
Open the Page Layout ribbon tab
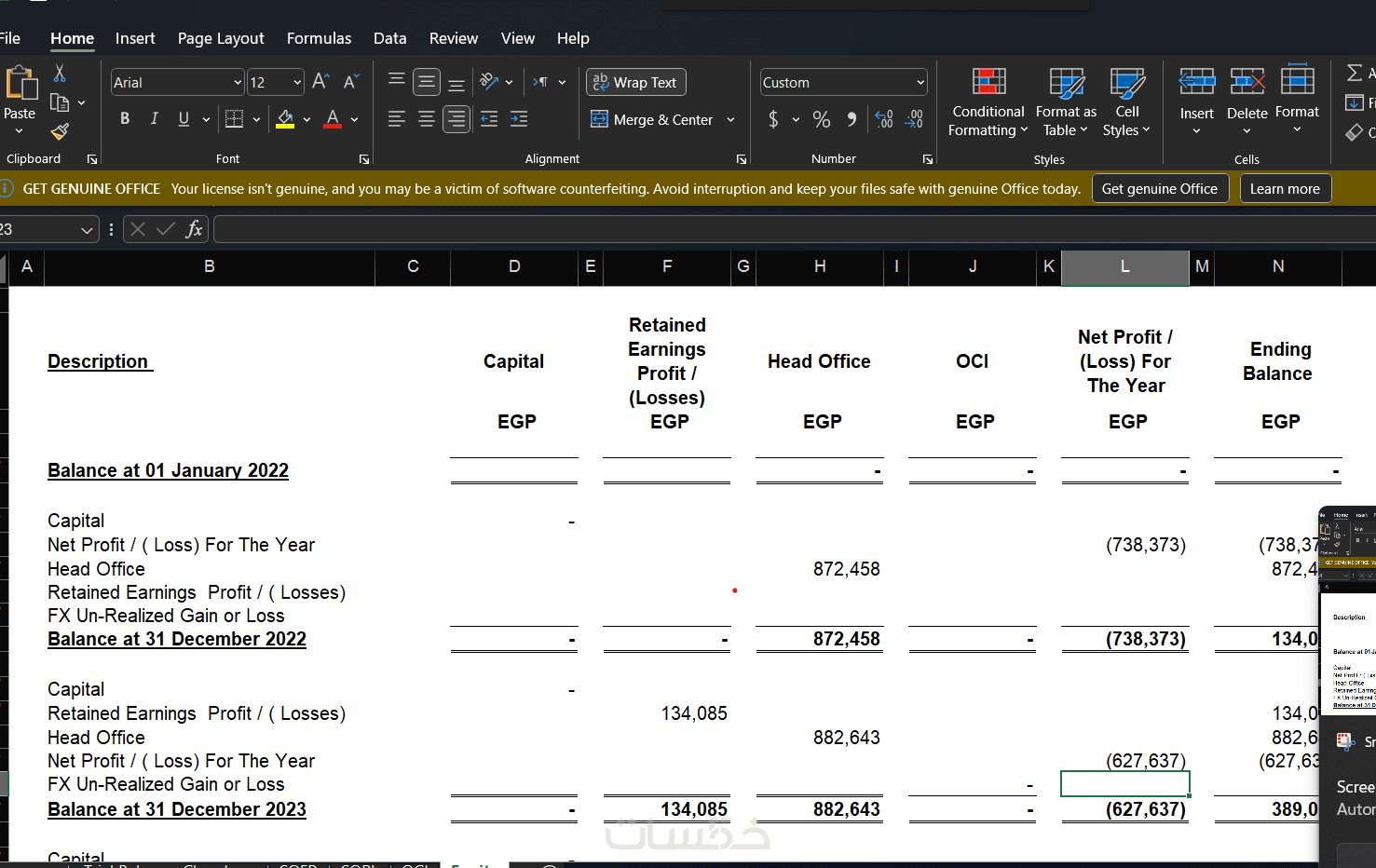click(221, 38)
